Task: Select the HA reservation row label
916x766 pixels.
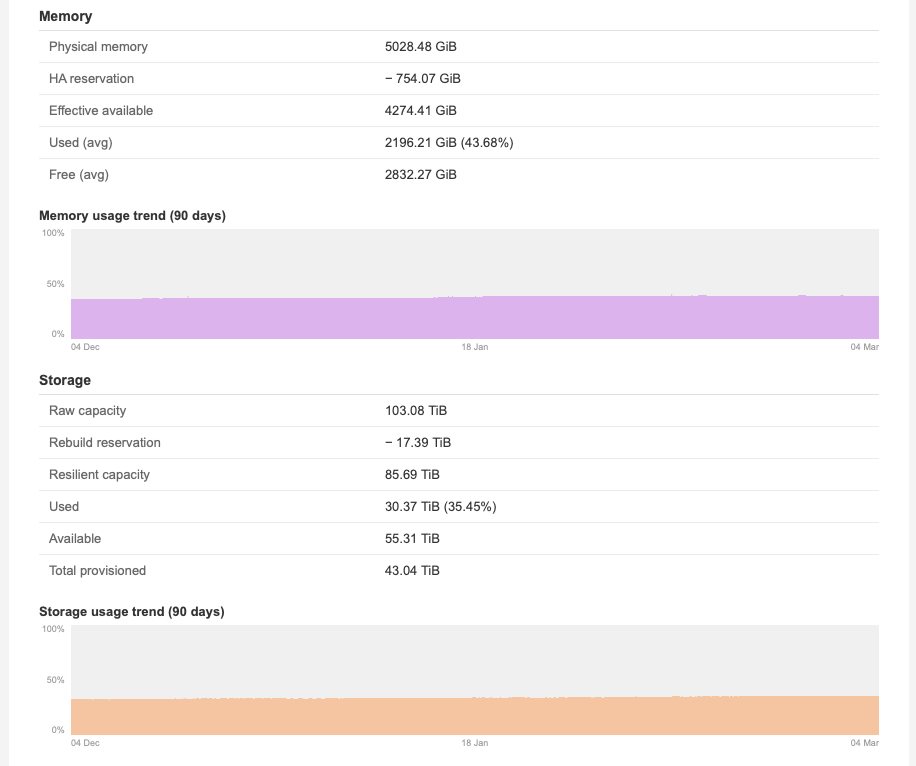Action: [91, 79]
